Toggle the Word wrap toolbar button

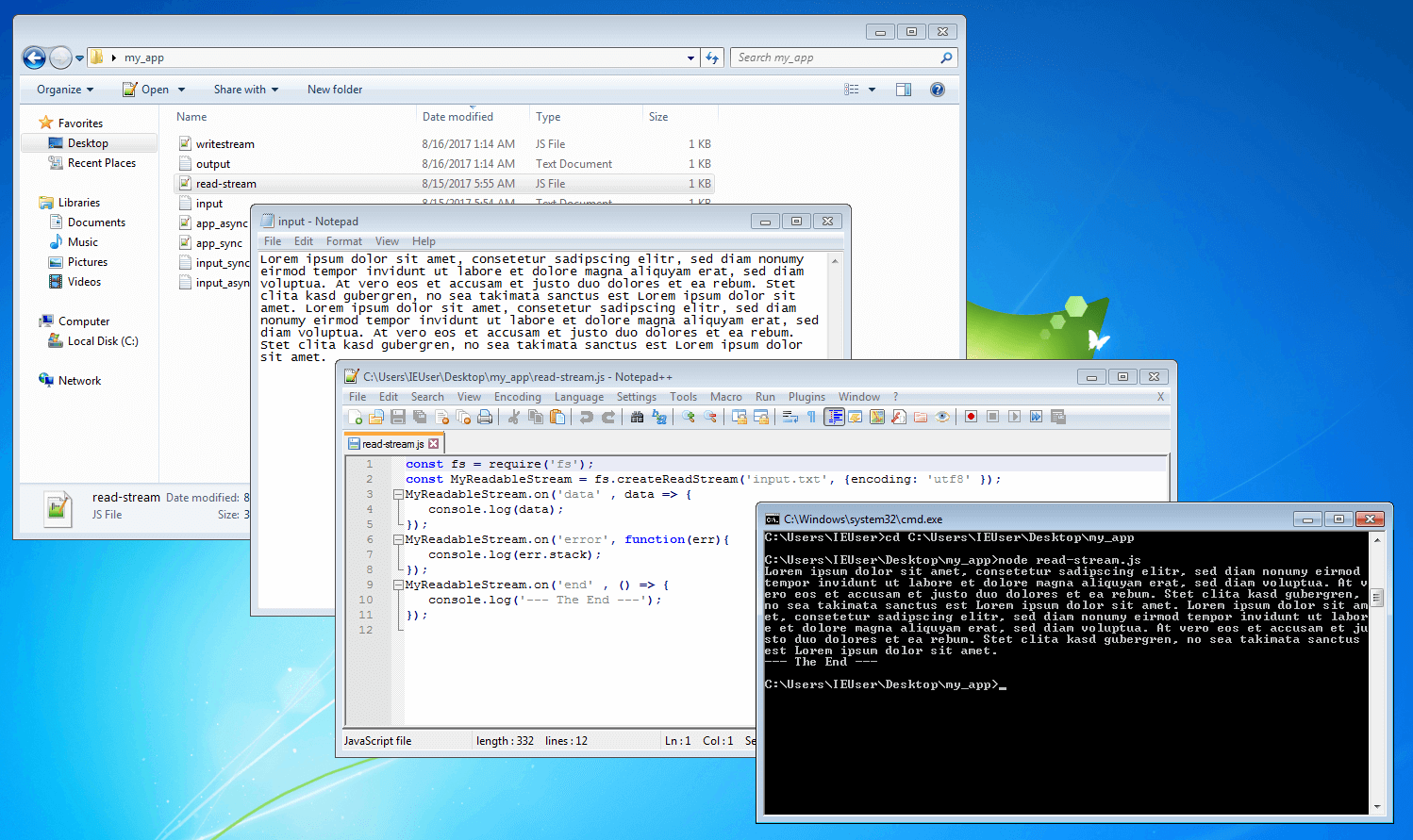coord(790,417)
